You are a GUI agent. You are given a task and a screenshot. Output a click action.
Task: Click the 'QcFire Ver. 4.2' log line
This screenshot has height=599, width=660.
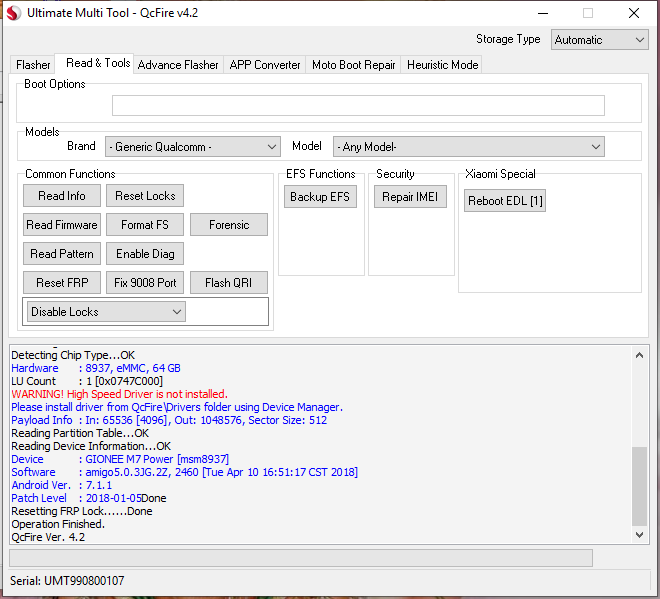click(x=48, y=537)
